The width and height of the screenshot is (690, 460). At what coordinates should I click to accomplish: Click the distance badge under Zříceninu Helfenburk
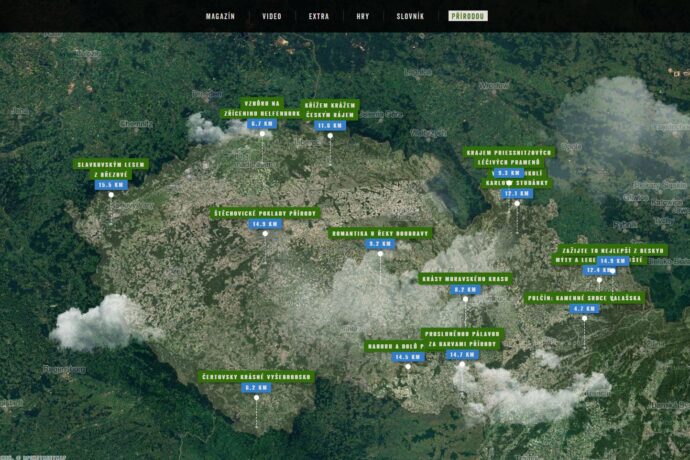(262, 124)
